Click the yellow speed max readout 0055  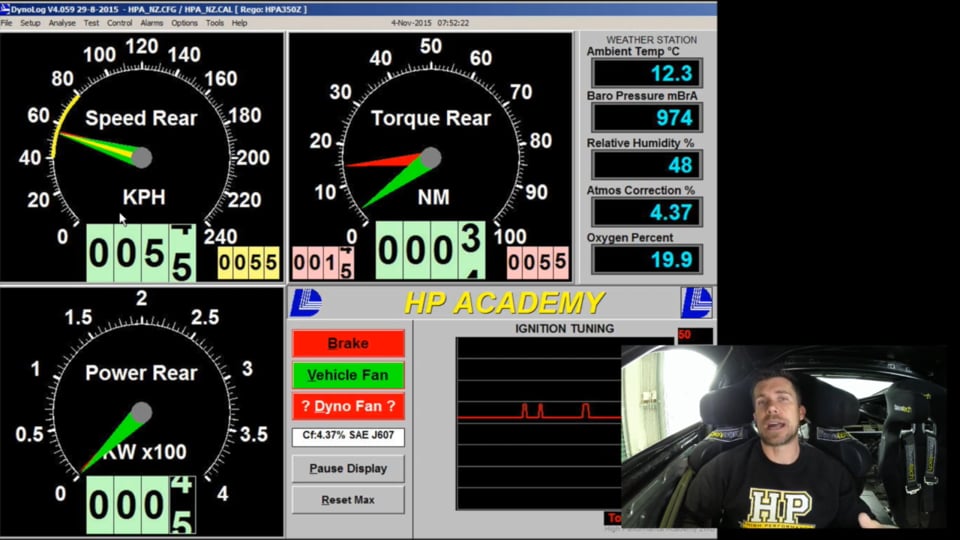pyautogui.click(x=249, y=263)
